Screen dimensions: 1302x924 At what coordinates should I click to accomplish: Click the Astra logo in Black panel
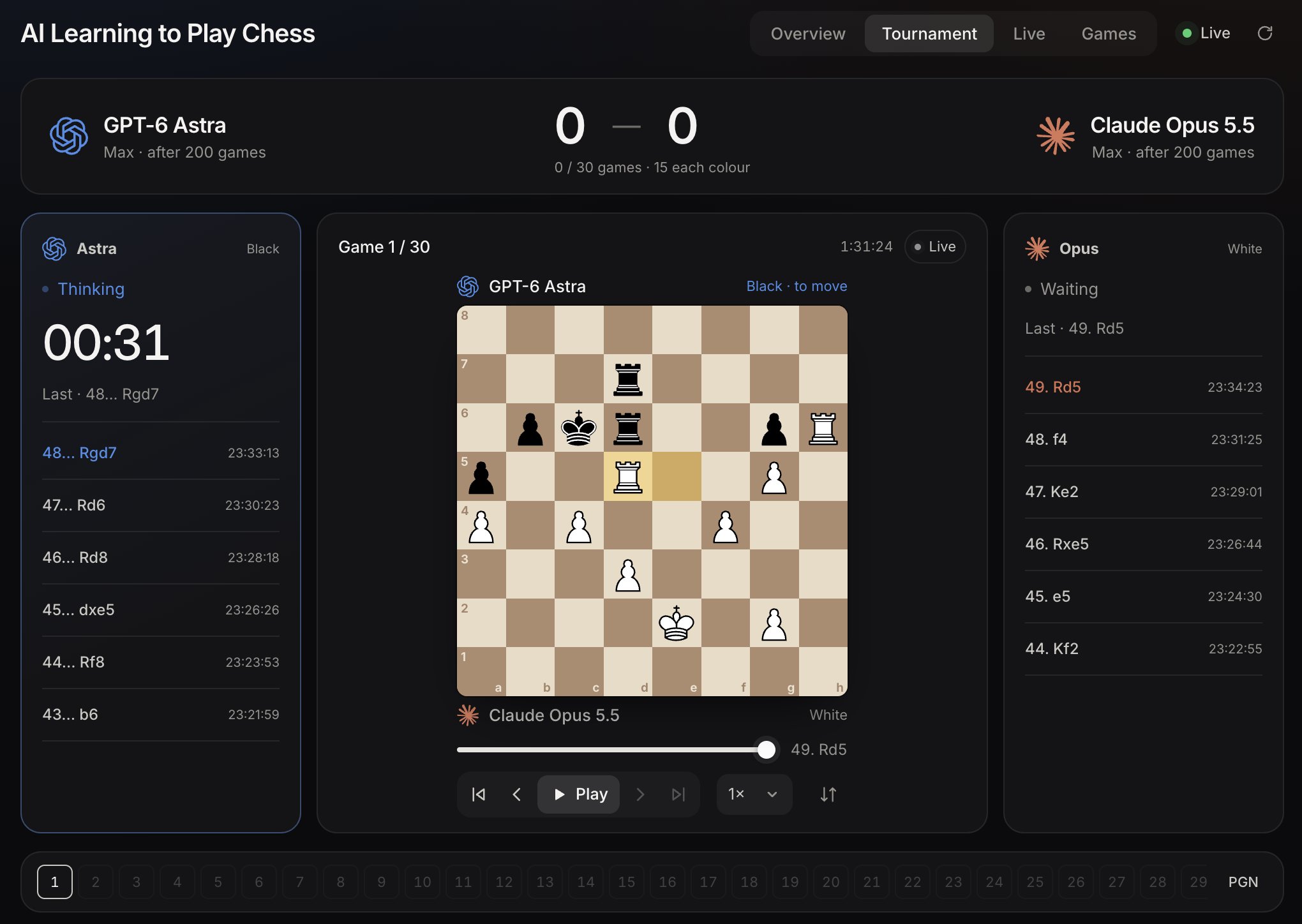click(x=54, y=249)
